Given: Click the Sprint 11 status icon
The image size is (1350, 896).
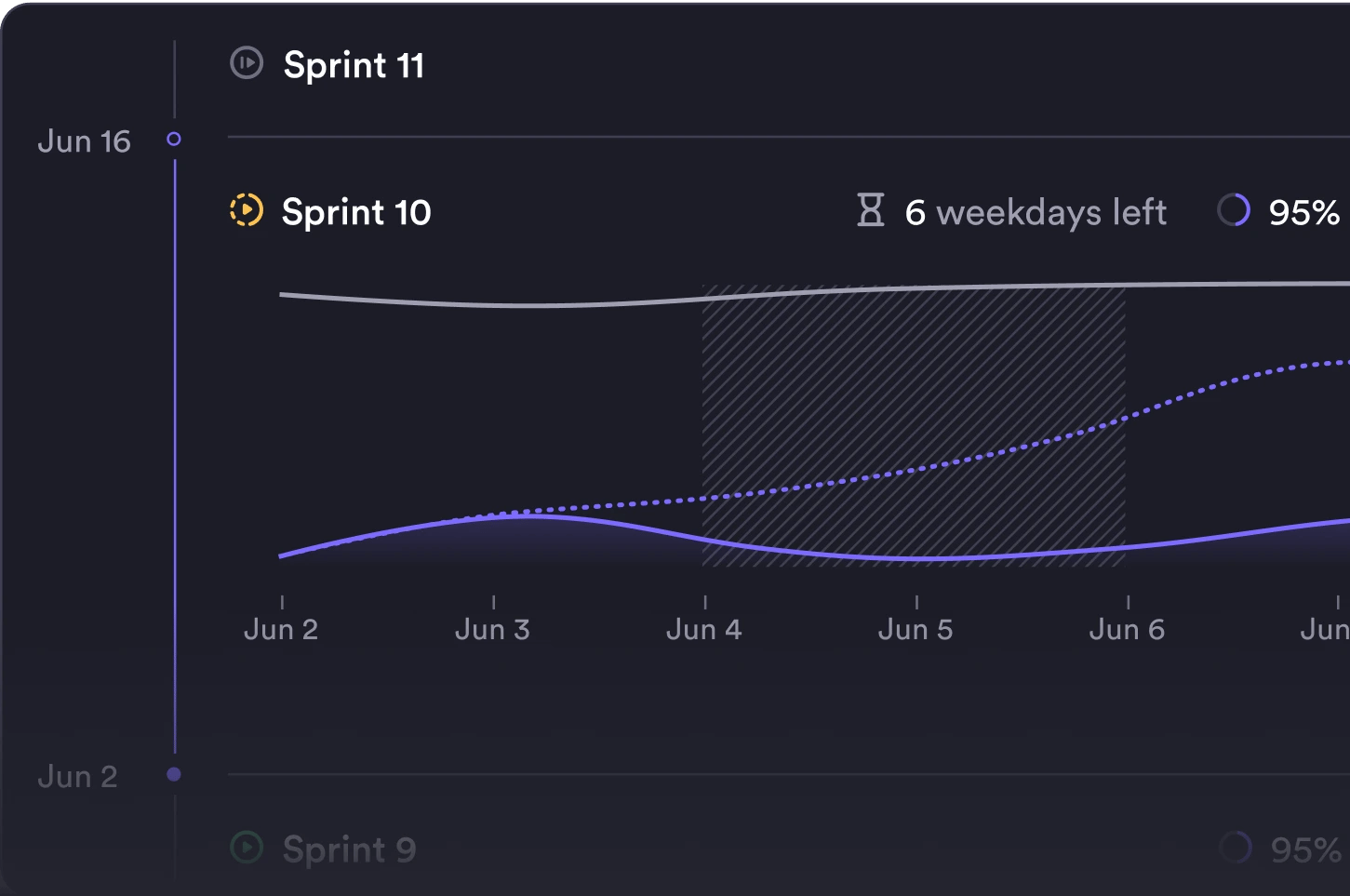Looking at the screenshot, I should pos(246,64).
